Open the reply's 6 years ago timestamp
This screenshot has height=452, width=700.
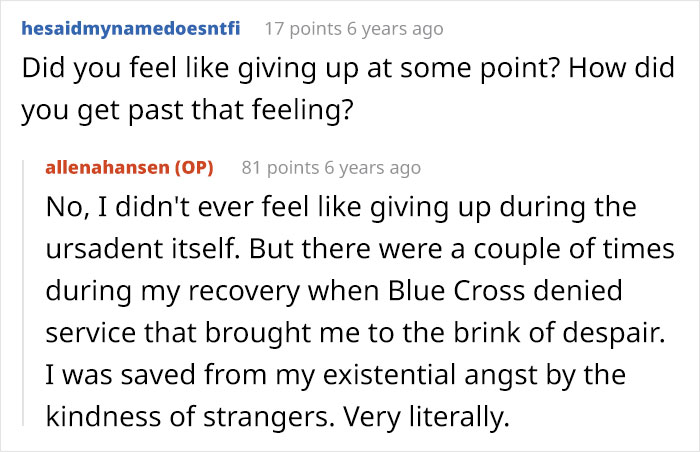tap(373, 168)
